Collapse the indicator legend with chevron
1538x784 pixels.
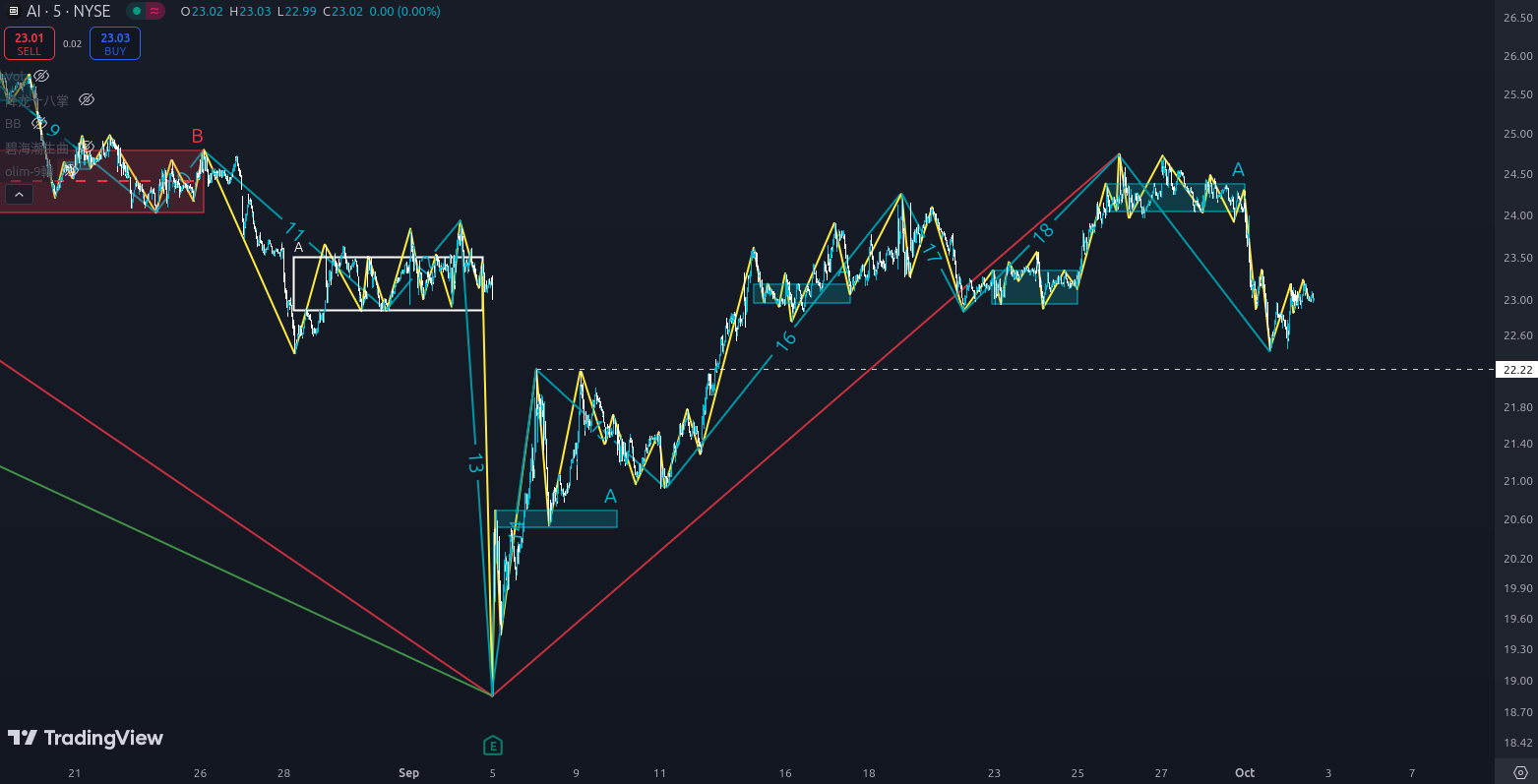19,195
